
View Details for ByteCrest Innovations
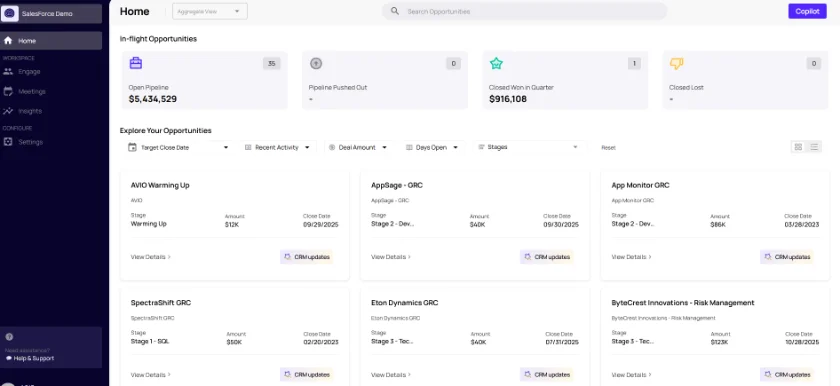pyautogui.click(x=632, y=375)
